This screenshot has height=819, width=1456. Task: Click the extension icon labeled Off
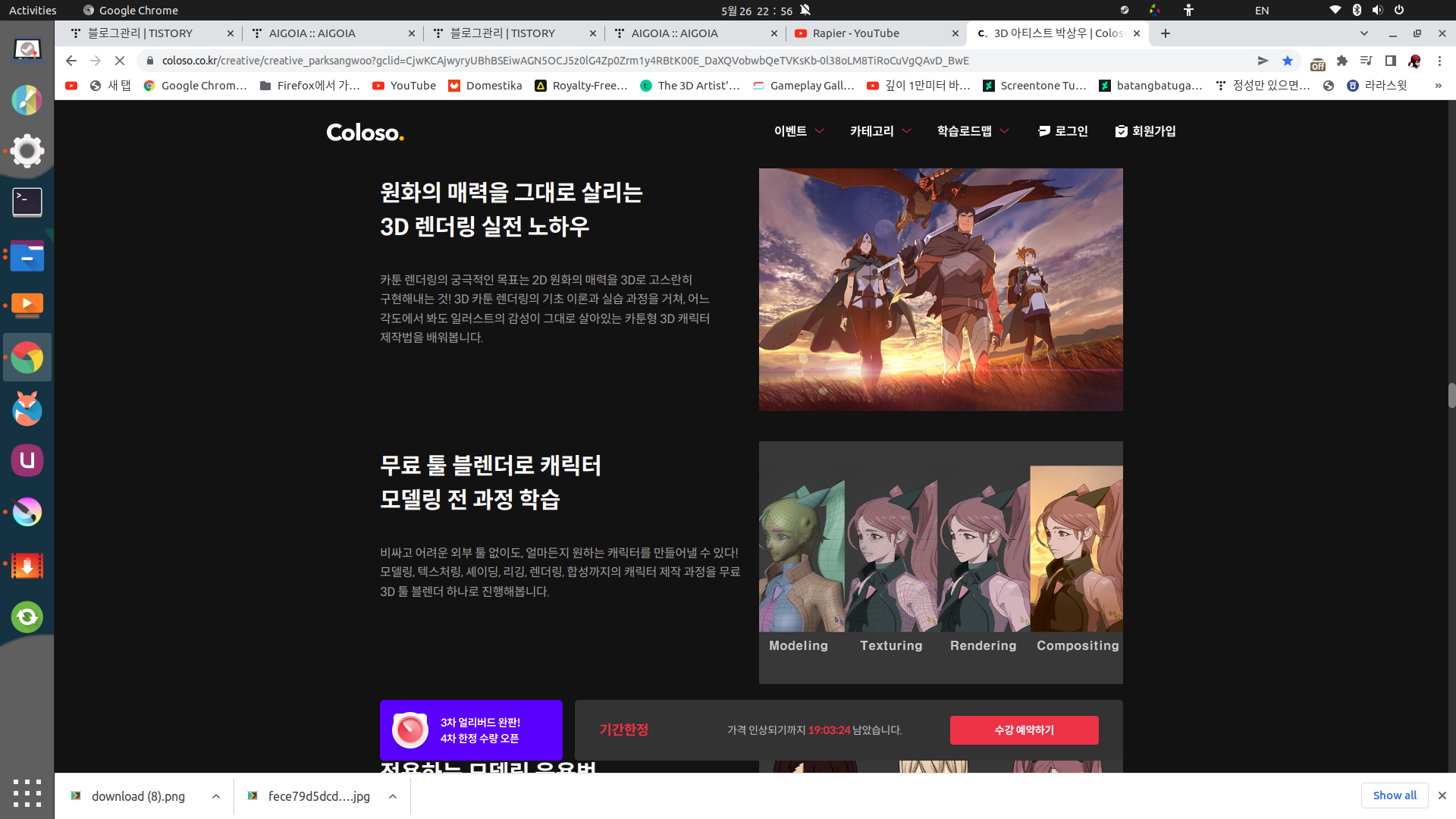point(1318,62)
